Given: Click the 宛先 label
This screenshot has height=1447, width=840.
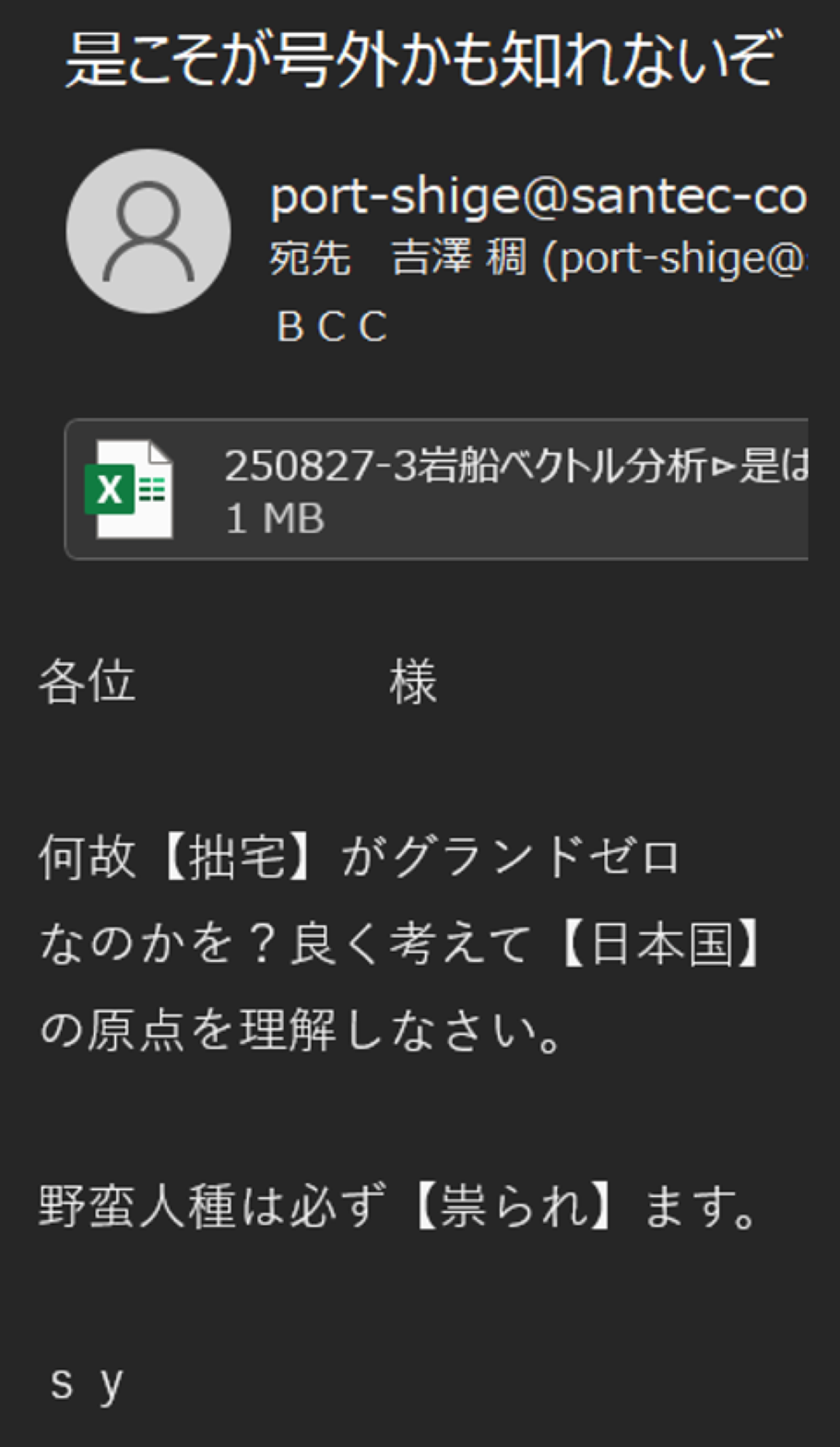Looking at the screenshot, I should [x=310, y=258].
